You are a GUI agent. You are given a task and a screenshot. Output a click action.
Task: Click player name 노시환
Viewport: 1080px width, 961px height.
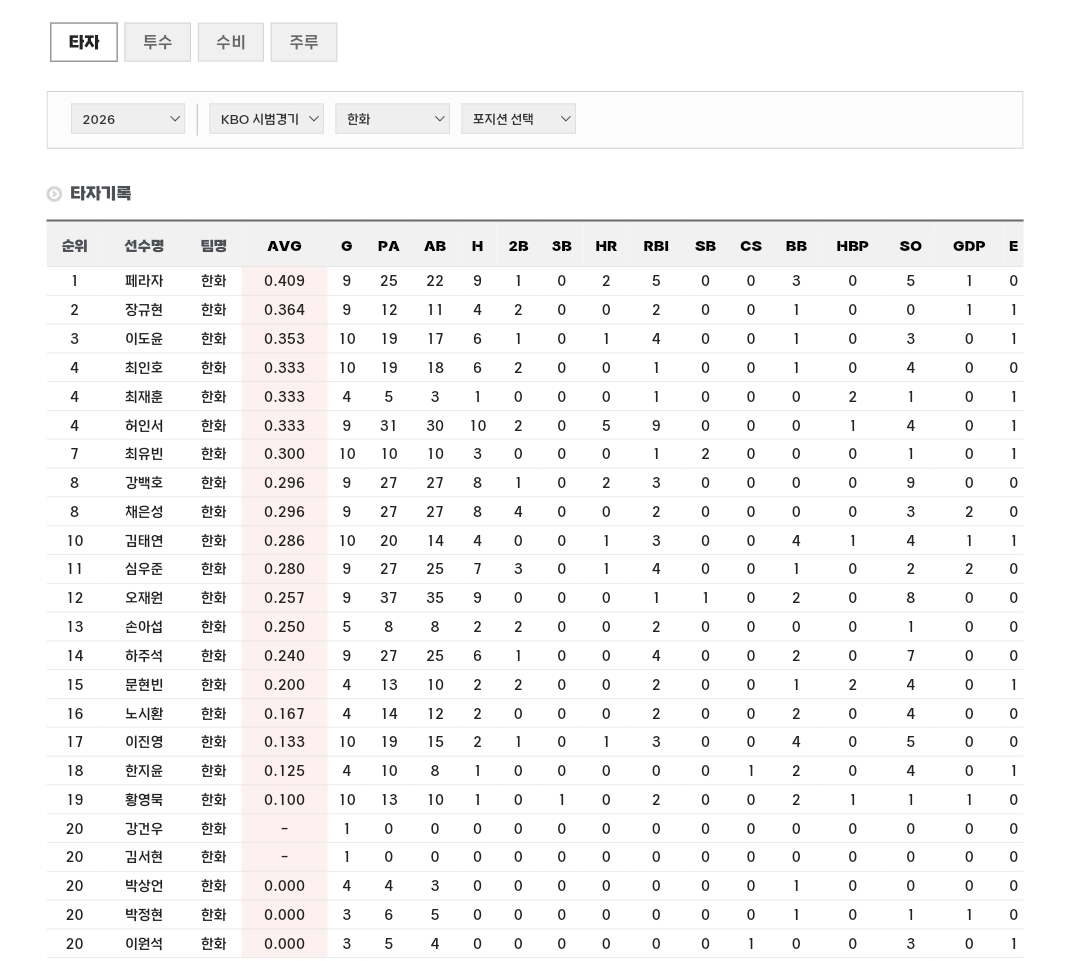(x=144, y=714)
